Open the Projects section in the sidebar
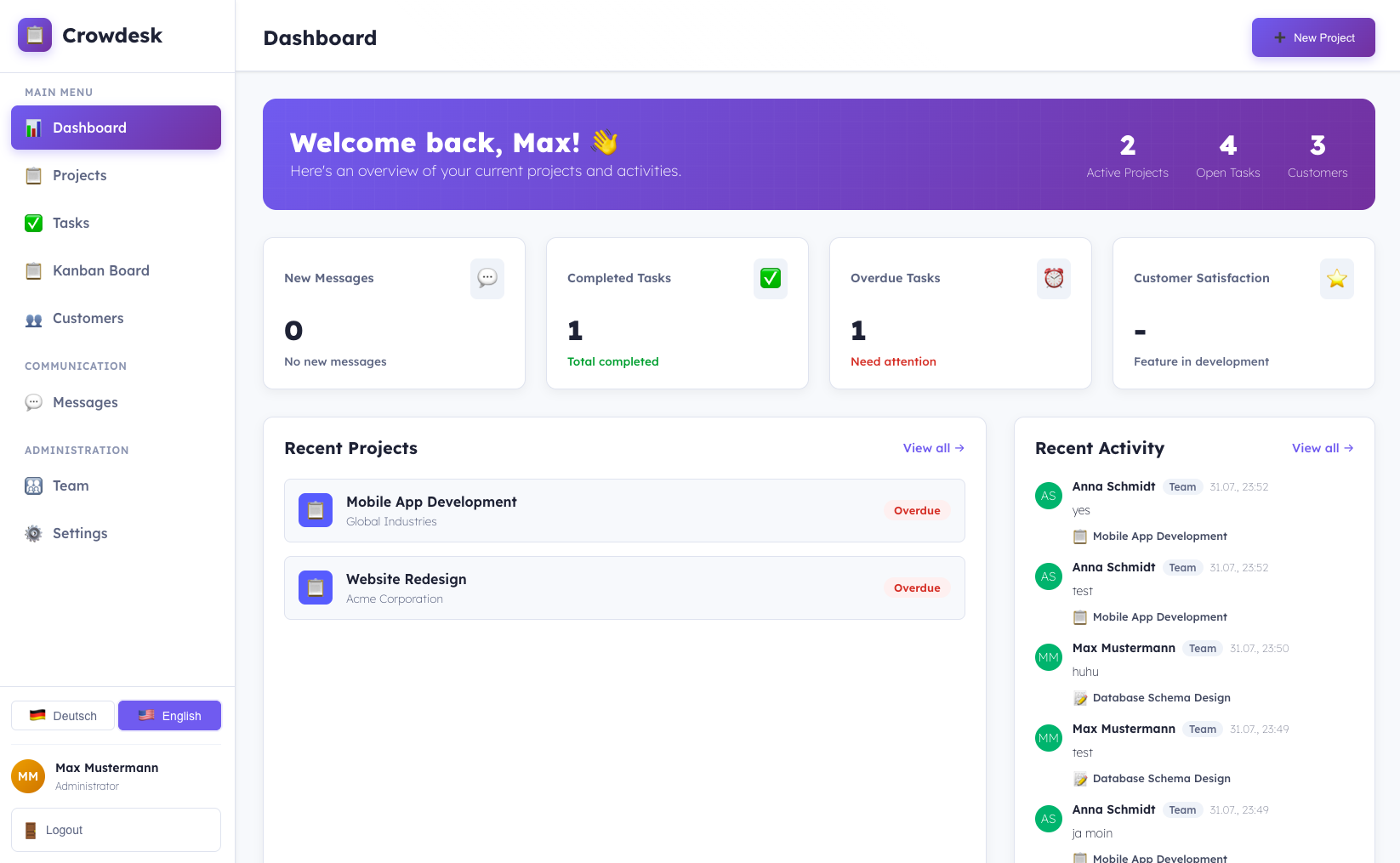1400x863 pixels. point(79,175)
